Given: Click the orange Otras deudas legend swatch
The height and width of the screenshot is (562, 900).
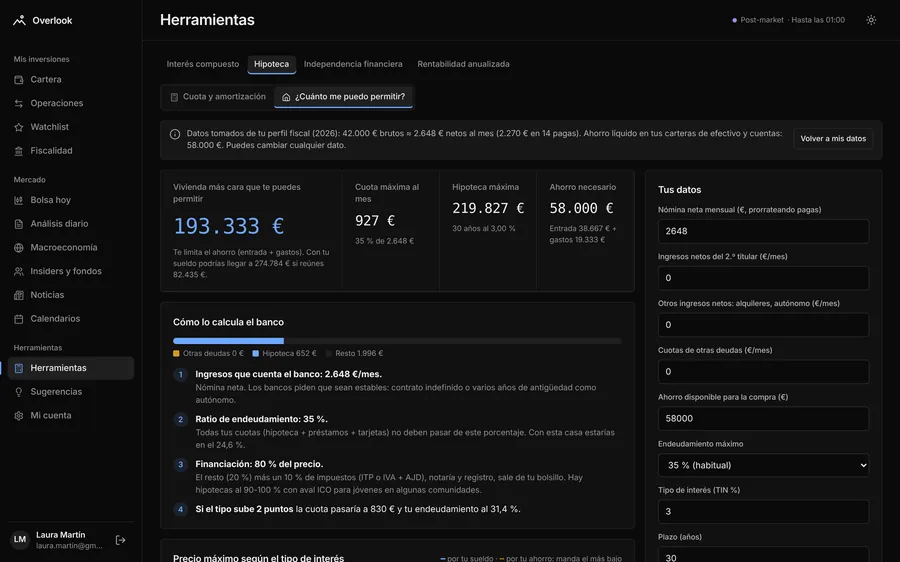Looking at the screenshot, I should 176,354.
